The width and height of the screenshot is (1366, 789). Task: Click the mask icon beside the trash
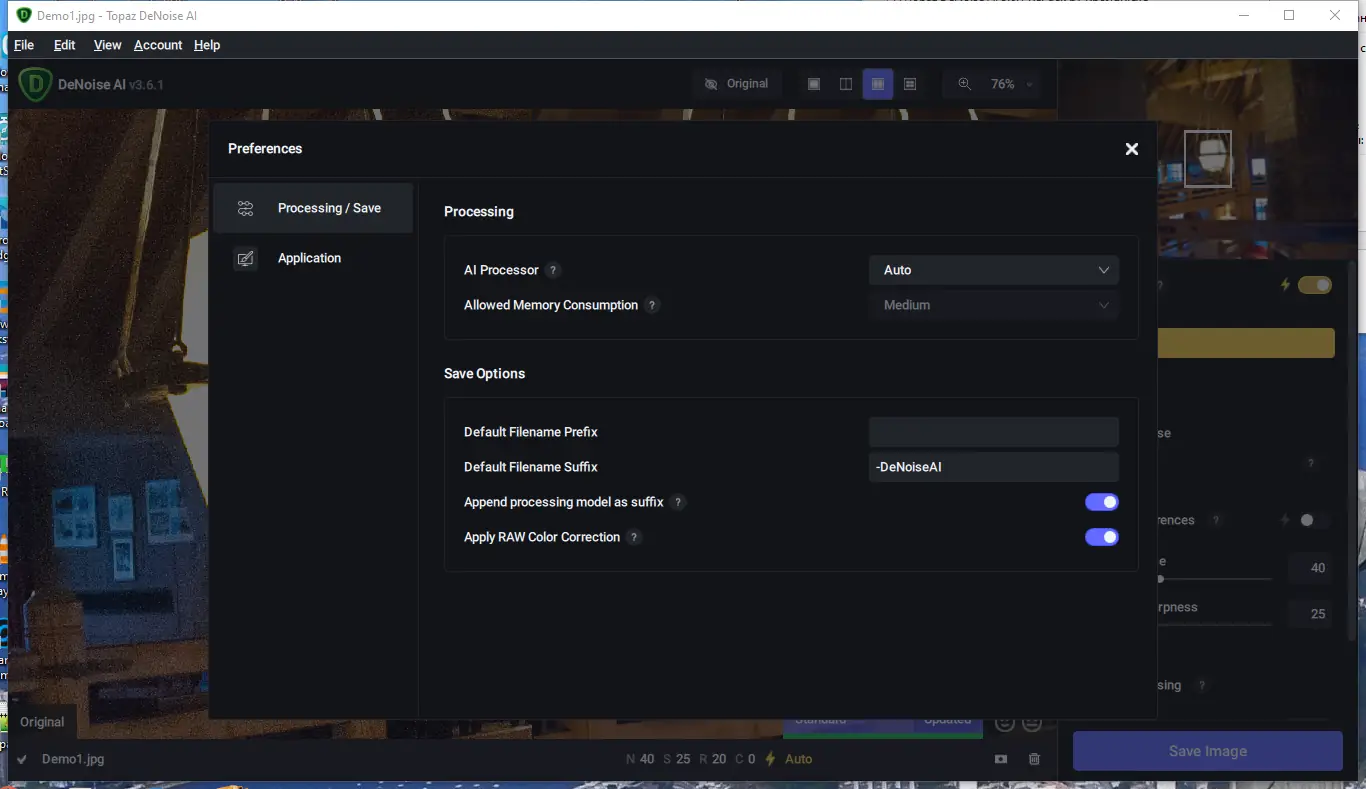coord(1001,759)
